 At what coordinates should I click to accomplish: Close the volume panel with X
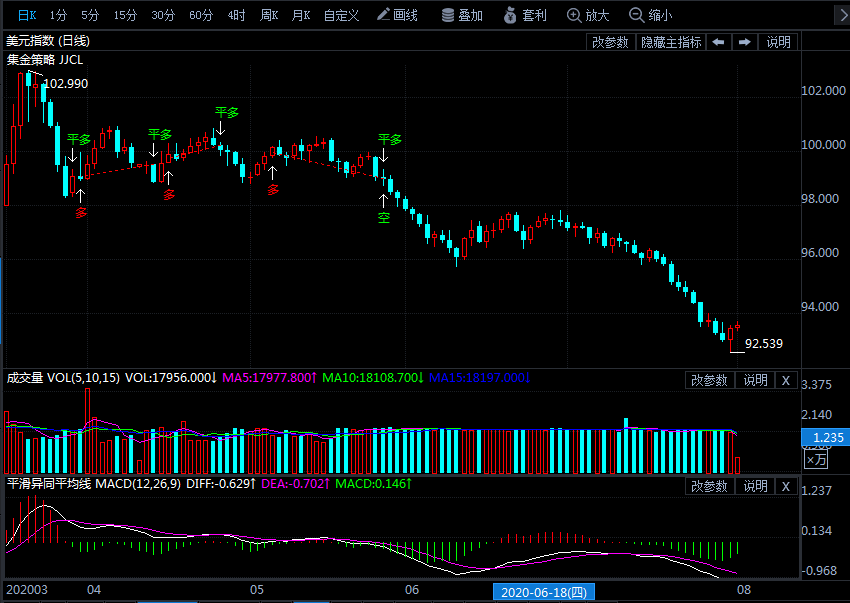coord(785,380)
